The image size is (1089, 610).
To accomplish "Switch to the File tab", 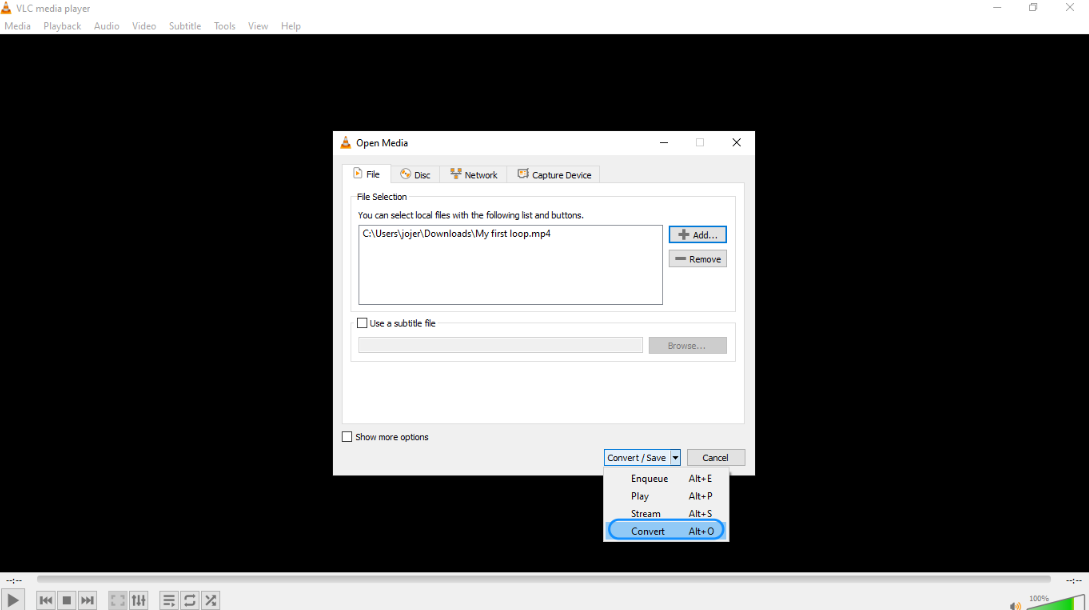I will pyautogui.click(x=366, y=174).
